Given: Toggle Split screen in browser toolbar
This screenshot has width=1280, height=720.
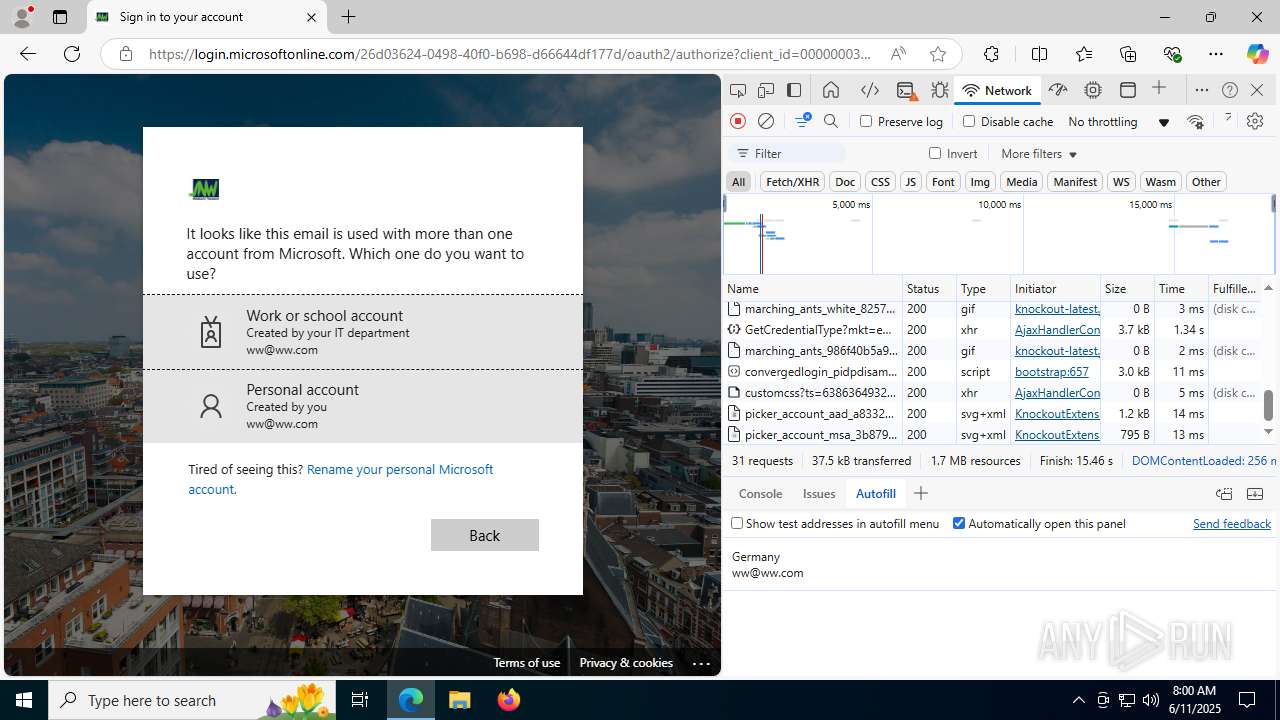Looking at the screenshot, I should point(1039,54).
